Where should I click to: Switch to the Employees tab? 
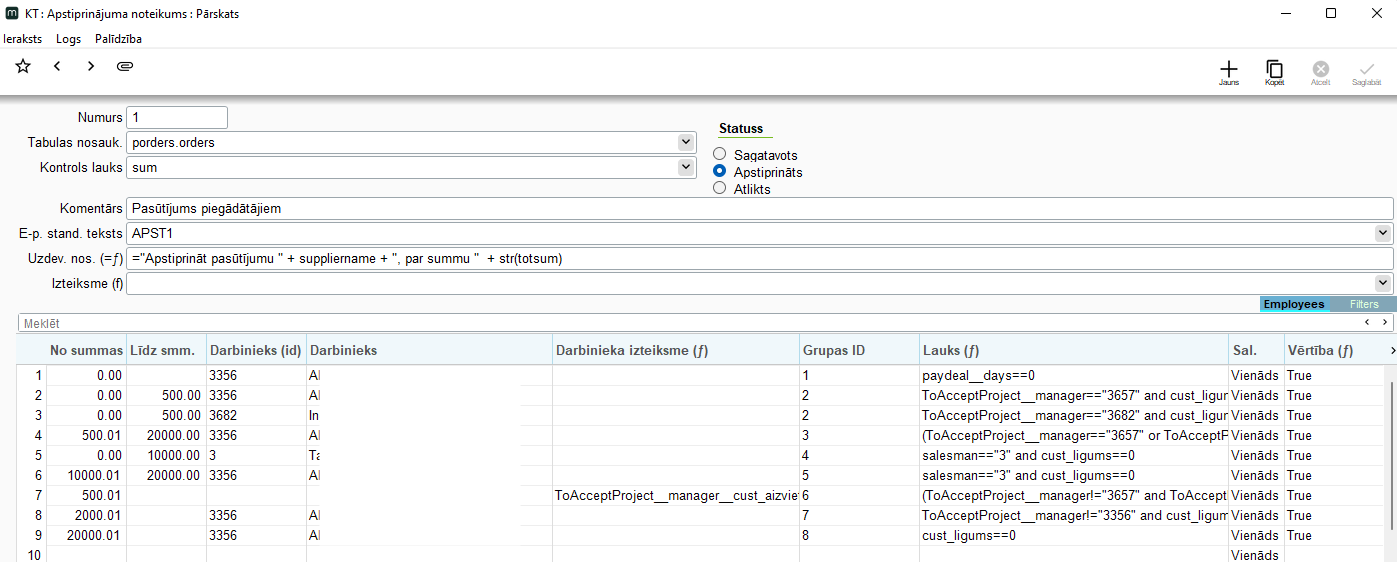1294,304
